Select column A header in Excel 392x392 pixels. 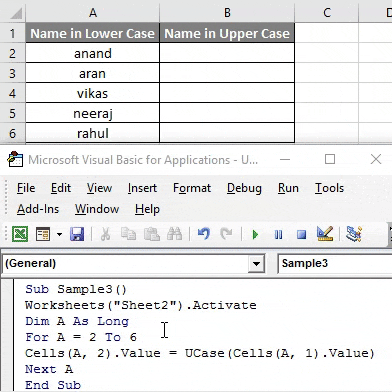[x=93, y=13]
